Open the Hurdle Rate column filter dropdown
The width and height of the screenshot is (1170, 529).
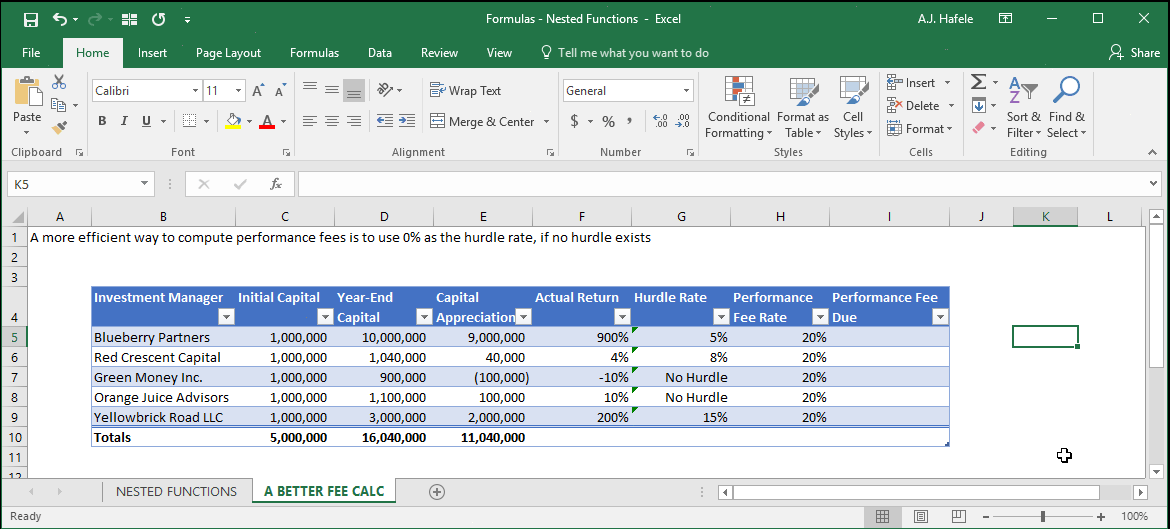721,317
